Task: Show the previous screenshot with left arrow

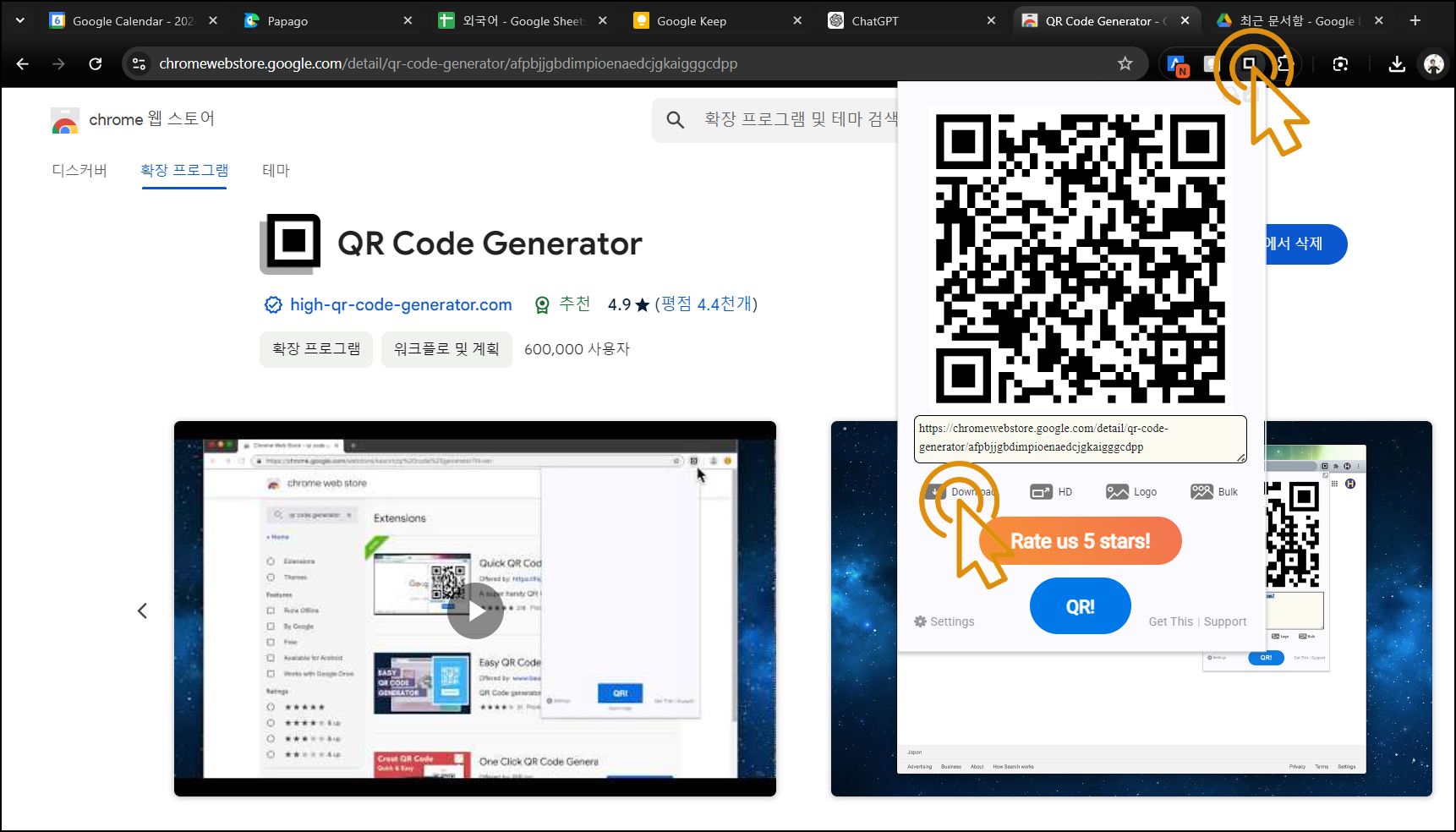Action: point(142,610)
